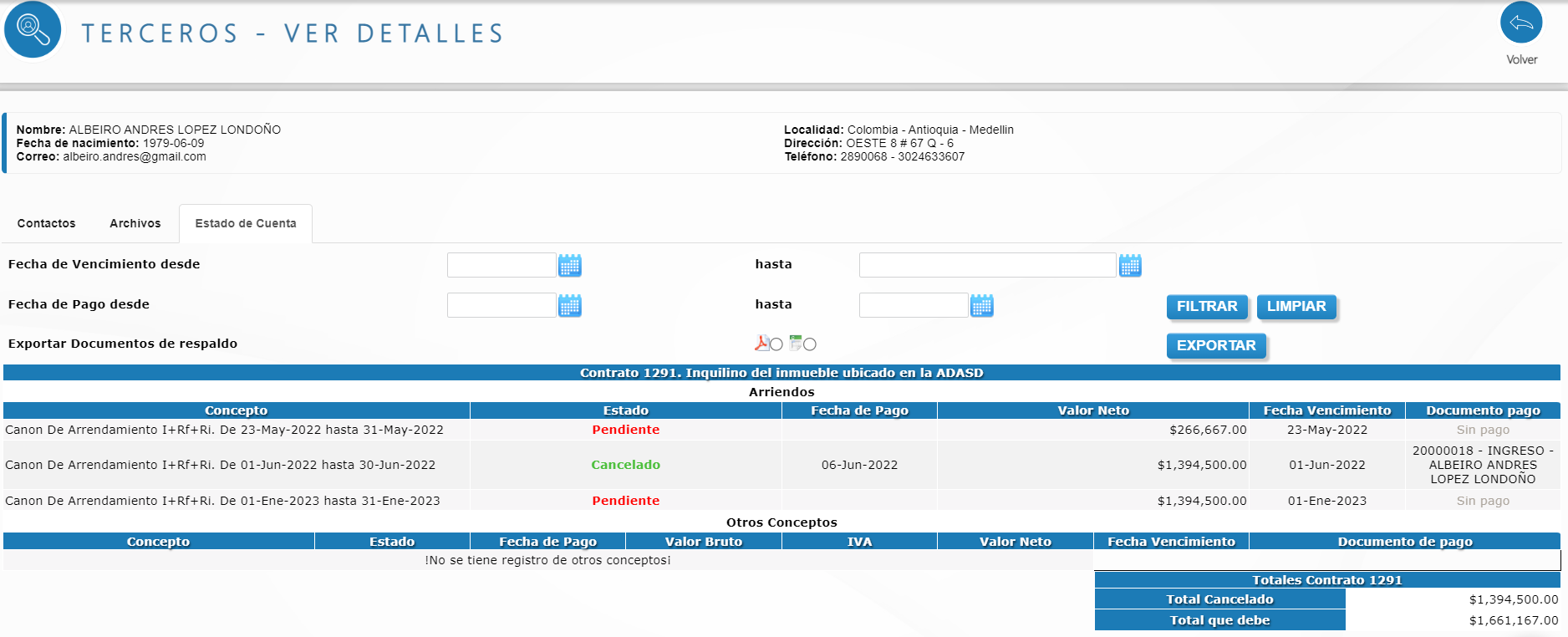Switch to the Contactos tab
1568x637 pixels.
46,223
